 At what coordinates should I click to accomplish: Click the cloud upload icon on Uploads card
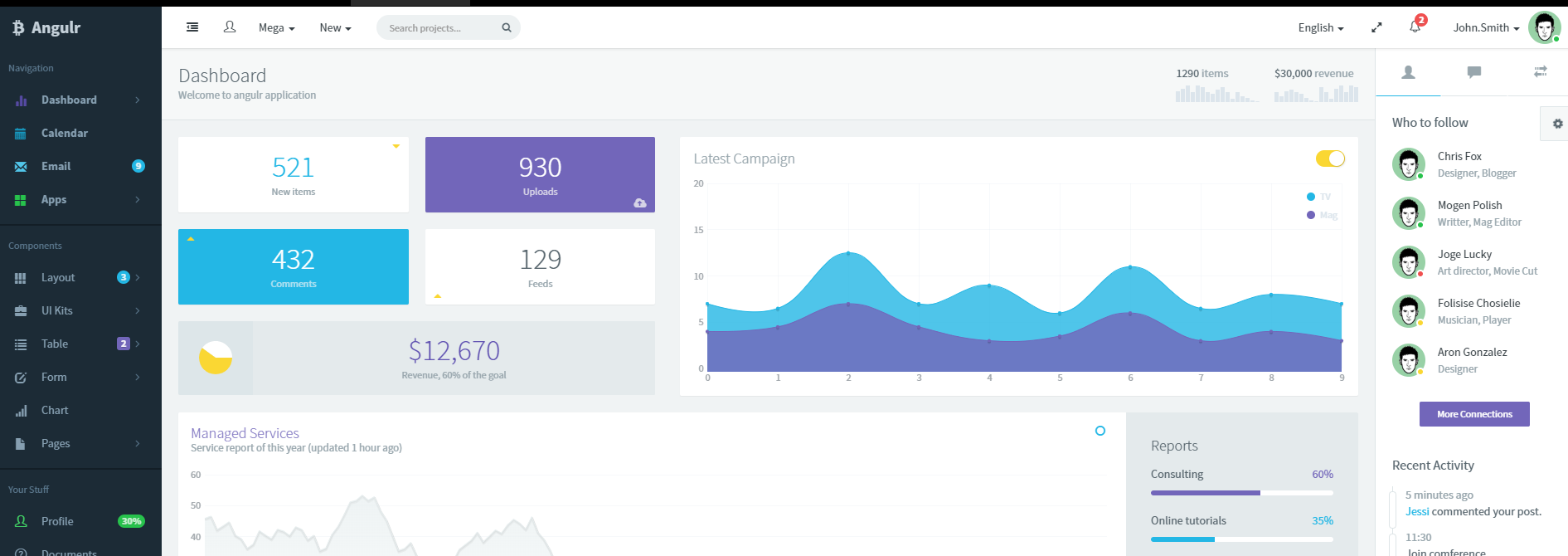[640, 202]
